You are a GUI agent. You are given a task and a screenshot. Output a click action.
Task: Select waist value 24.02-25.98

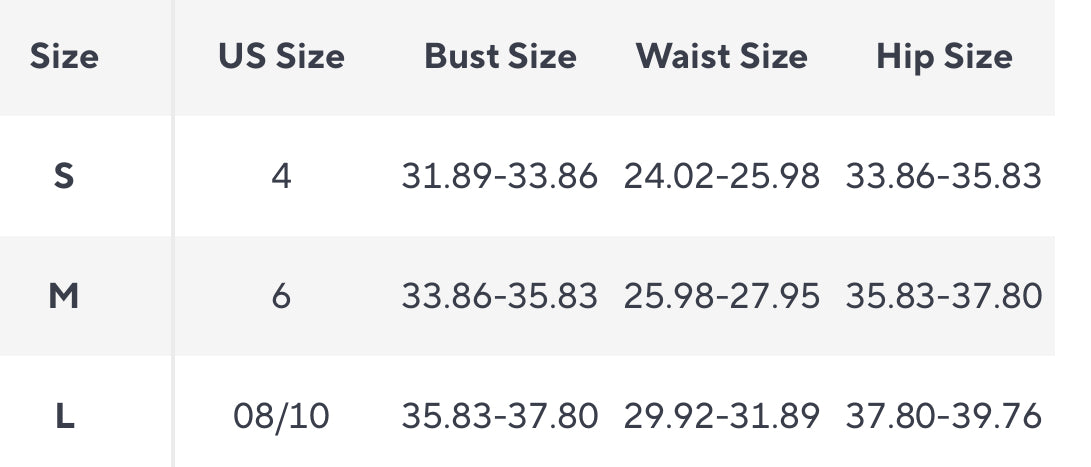tap(721, 176)
